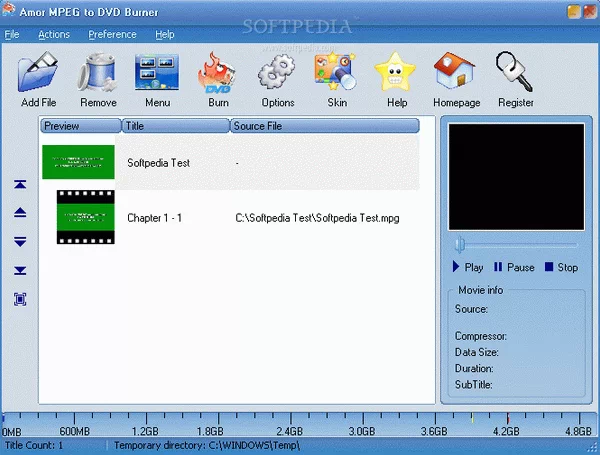Select the Softpedia Test title thumbnail
Image resolution: width=600 pixels, height=455 pixels.
pos(78,162)
